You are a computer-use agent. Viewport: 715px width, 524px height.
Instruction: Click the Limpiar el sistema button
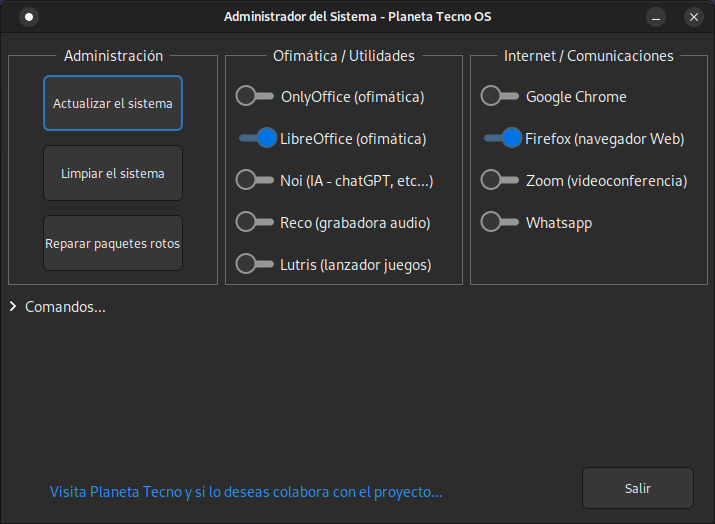tap(113, 173)
